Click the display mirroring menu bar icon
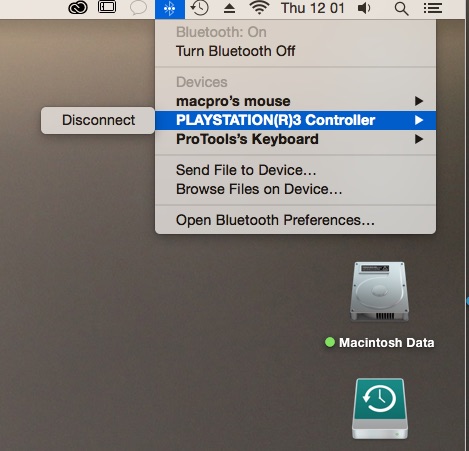Image resolution: width=469 pixels, height=451 pixels. (107, 7)
